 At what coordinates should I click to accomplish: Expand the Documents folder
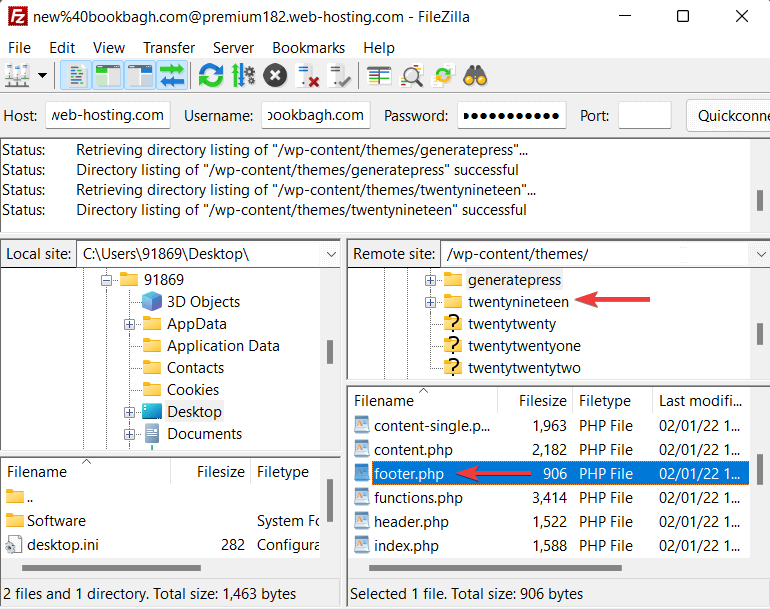click(129, 435)
